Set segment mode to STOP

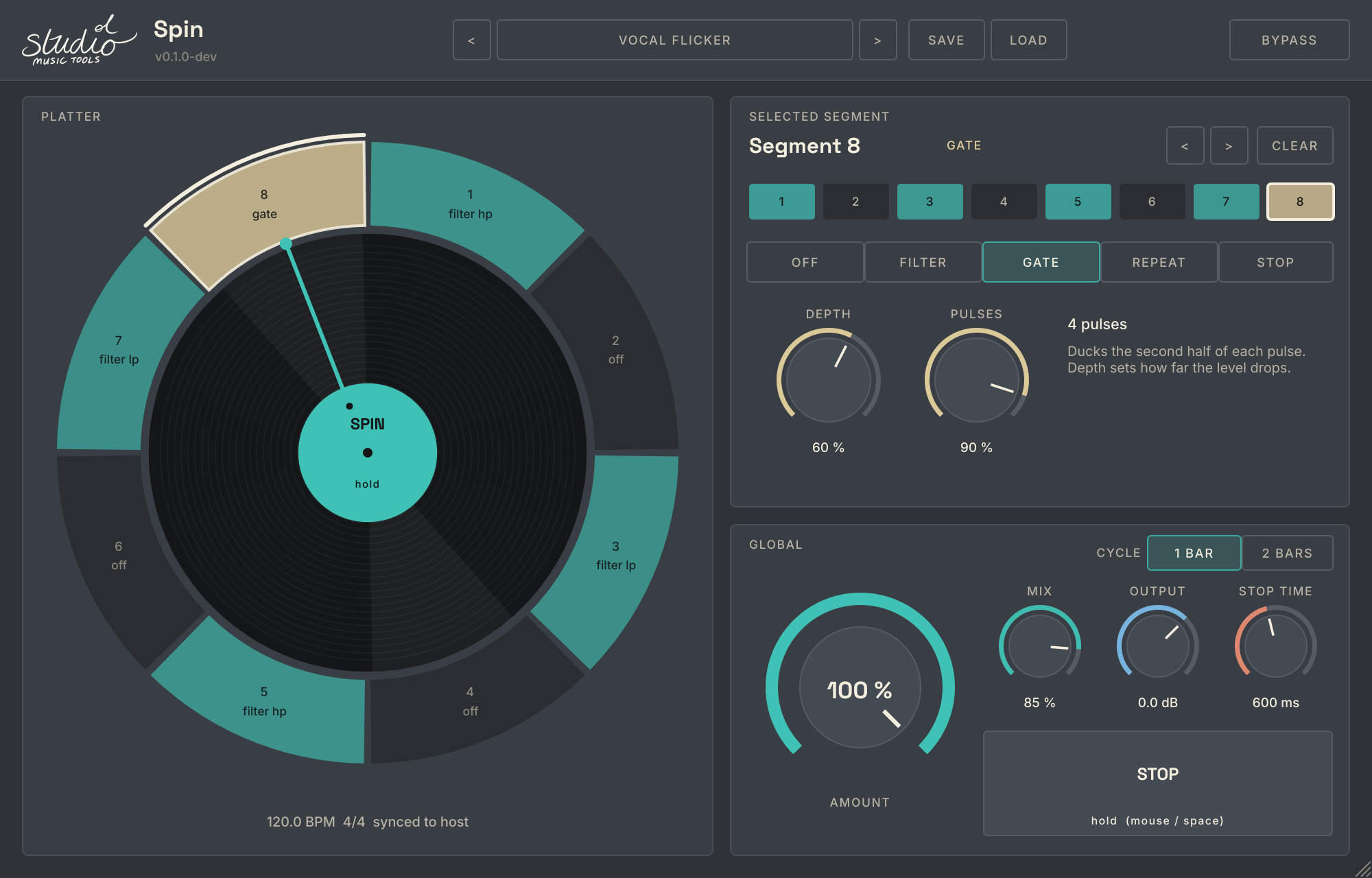(x=1275, y=262)
